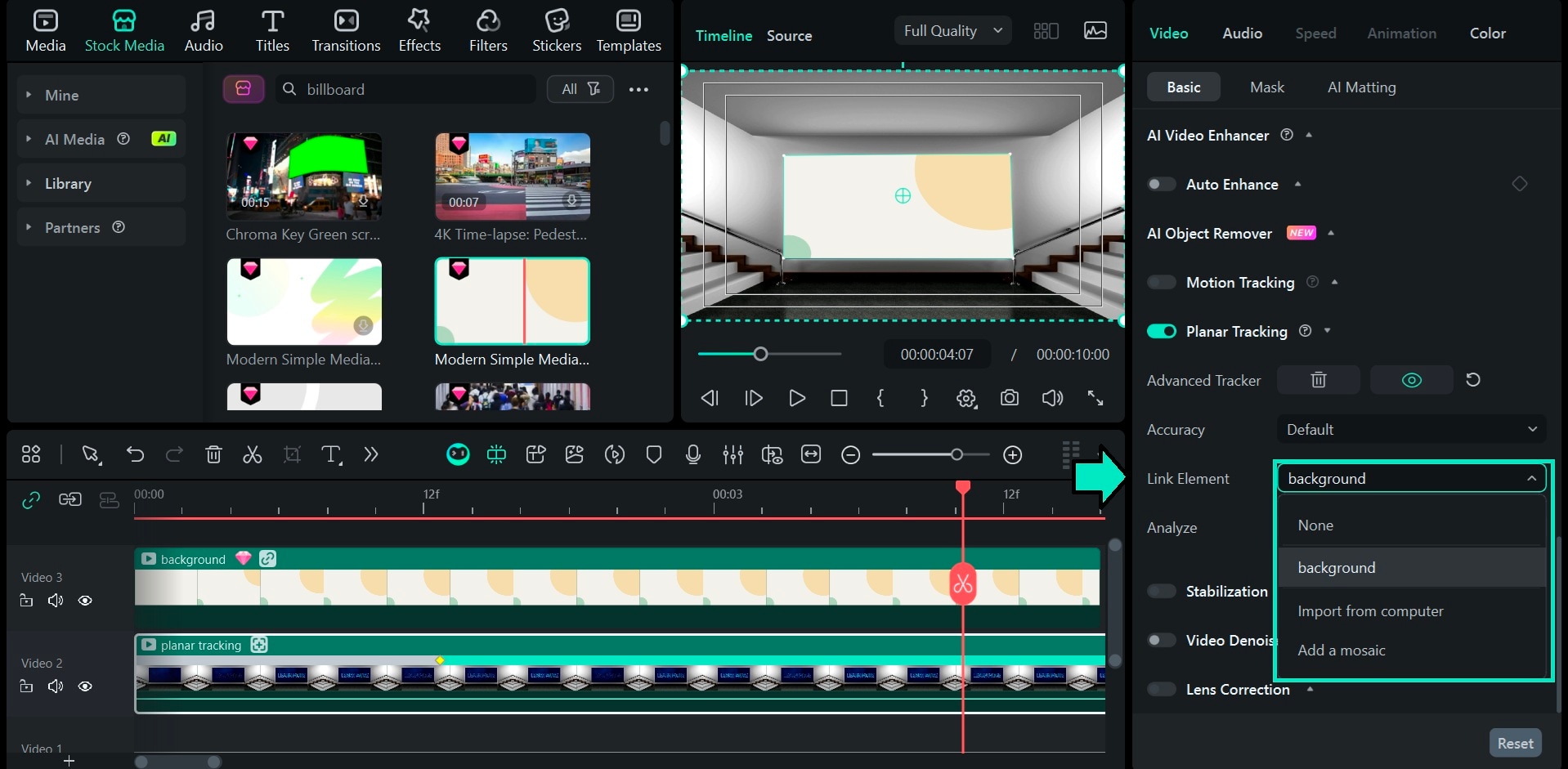Switch to the Audio properties tab
This screenshot has width=1568, height=769.
[1243, 33]
